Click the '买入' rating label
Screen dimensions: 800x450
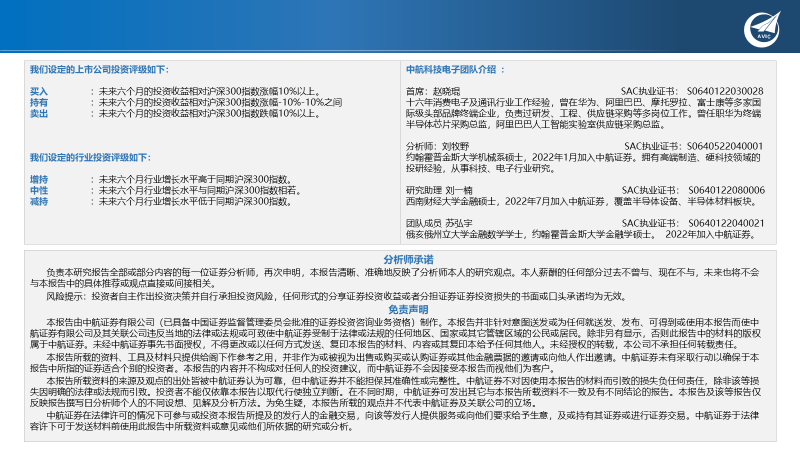point(38,91)
